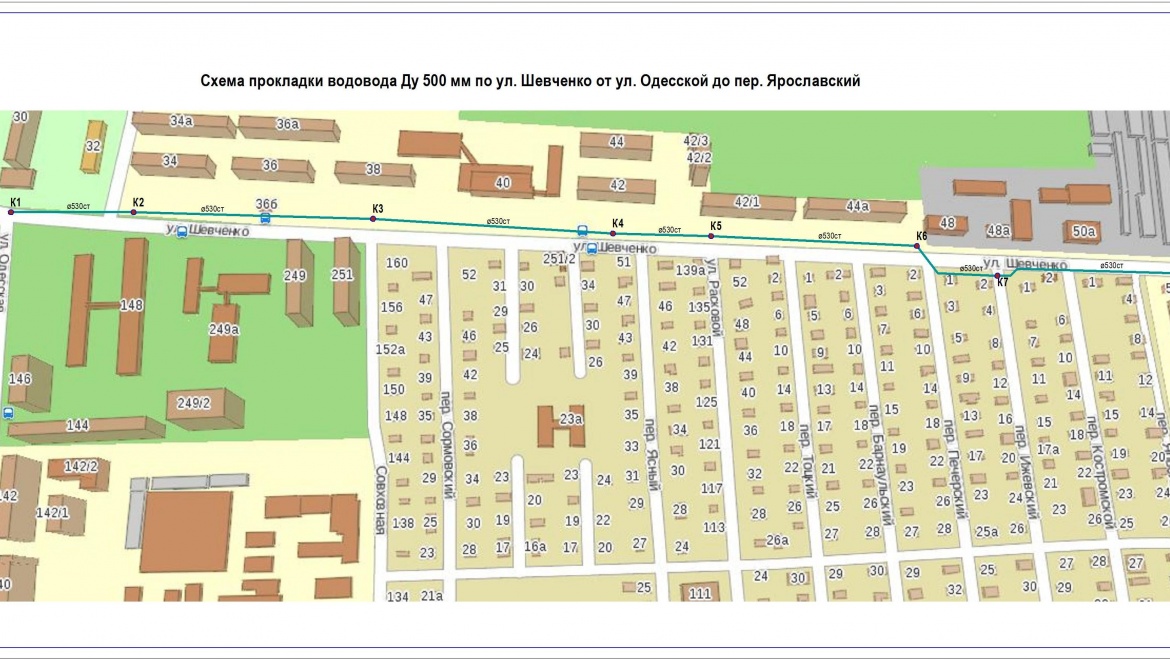Click building 23a on the map
The height and width of the screenshot is (660, 1170).
(561, 424)
